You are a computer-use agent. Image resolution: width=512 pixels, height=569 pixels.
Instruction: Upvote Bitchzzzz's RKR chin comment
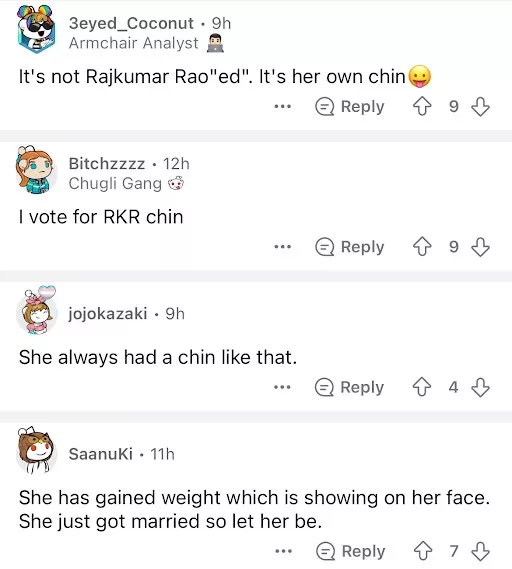[422, 247]
